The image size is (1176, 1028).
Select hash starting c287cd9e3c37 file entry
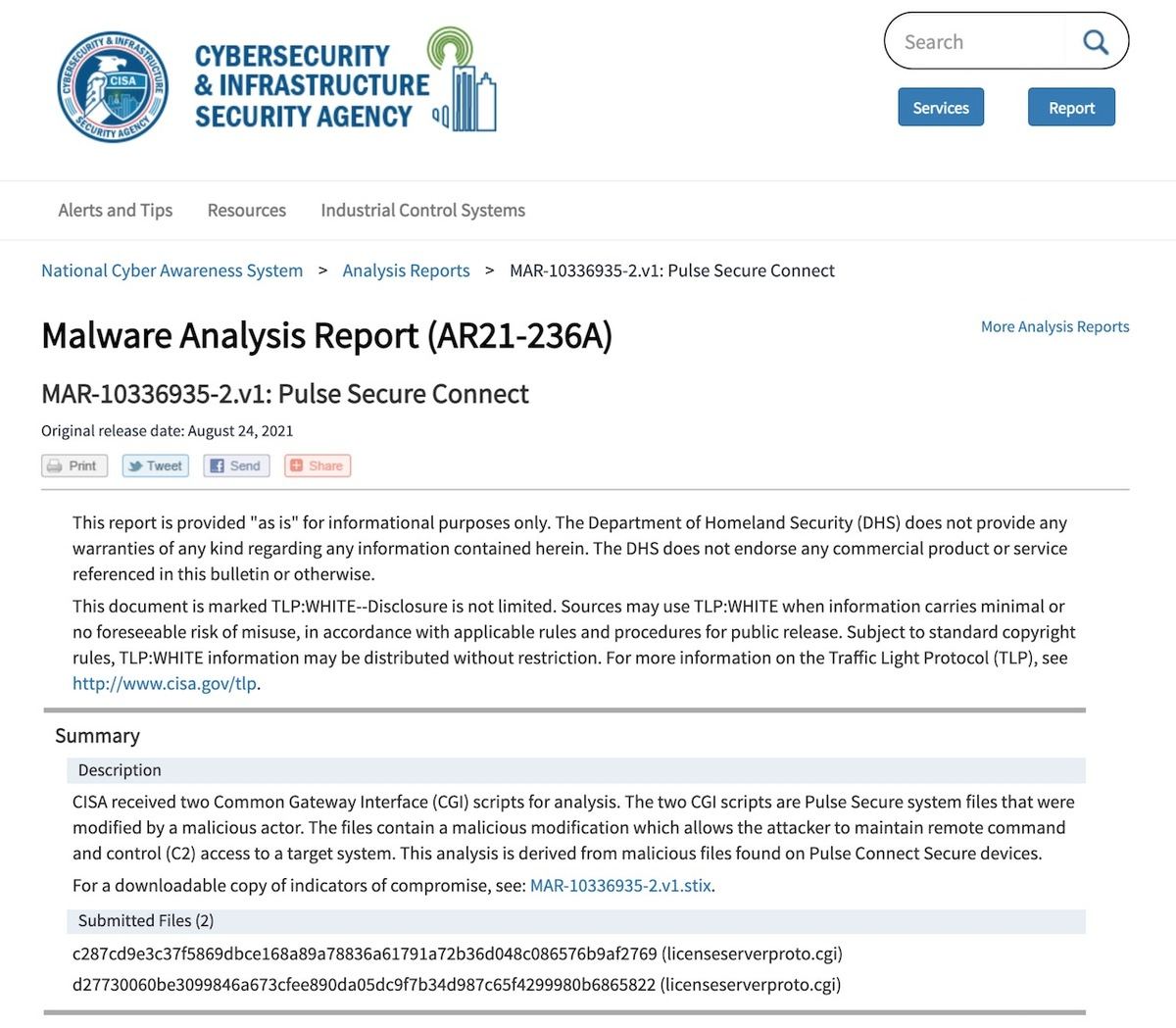pyautogui.click(x=458, y=954)
